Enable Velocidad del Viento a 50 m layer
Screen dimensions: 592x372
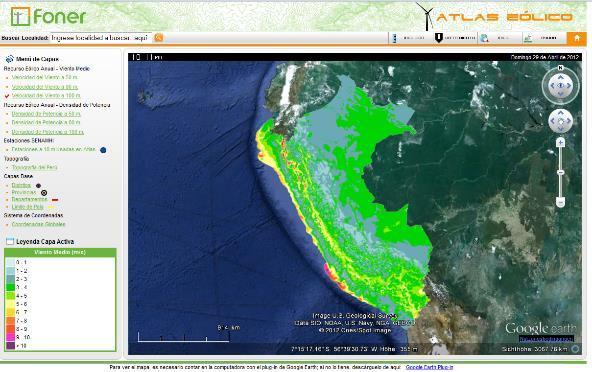(x=45, y=77)
